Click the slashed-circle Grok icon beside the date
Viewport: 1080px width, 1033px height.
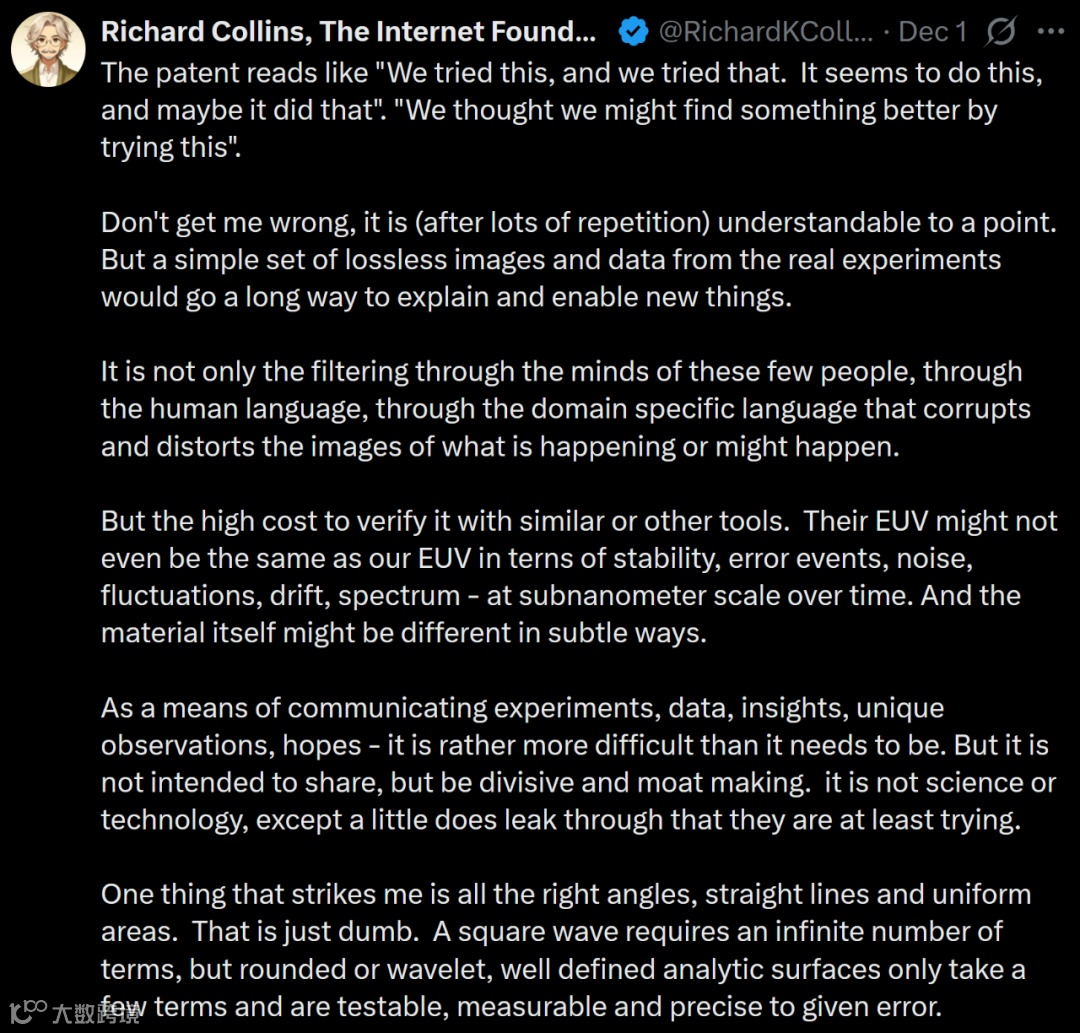point(1000,32)
